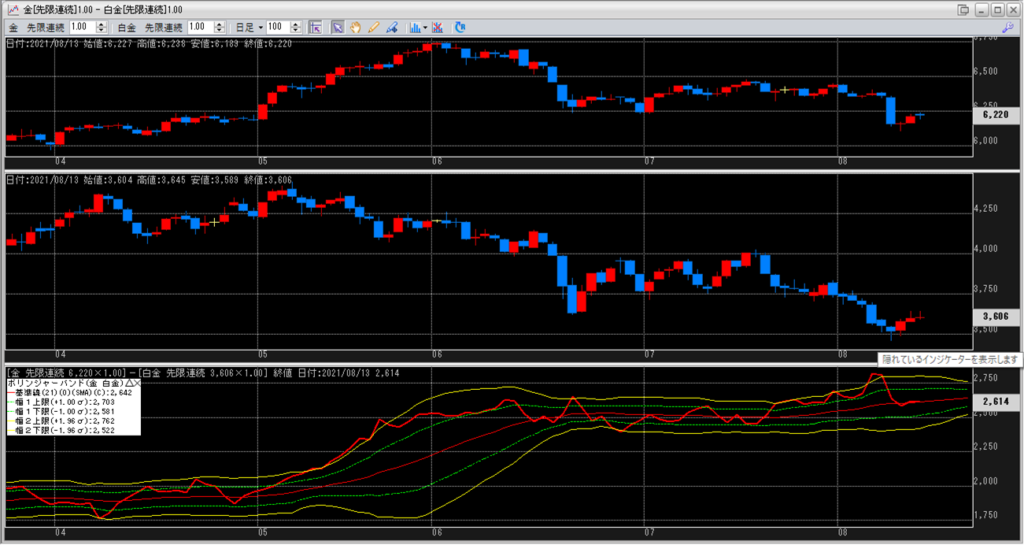Select the pencil drawing tool
1024x545 pixels.
pyautogui.click(x=373, y=26)
